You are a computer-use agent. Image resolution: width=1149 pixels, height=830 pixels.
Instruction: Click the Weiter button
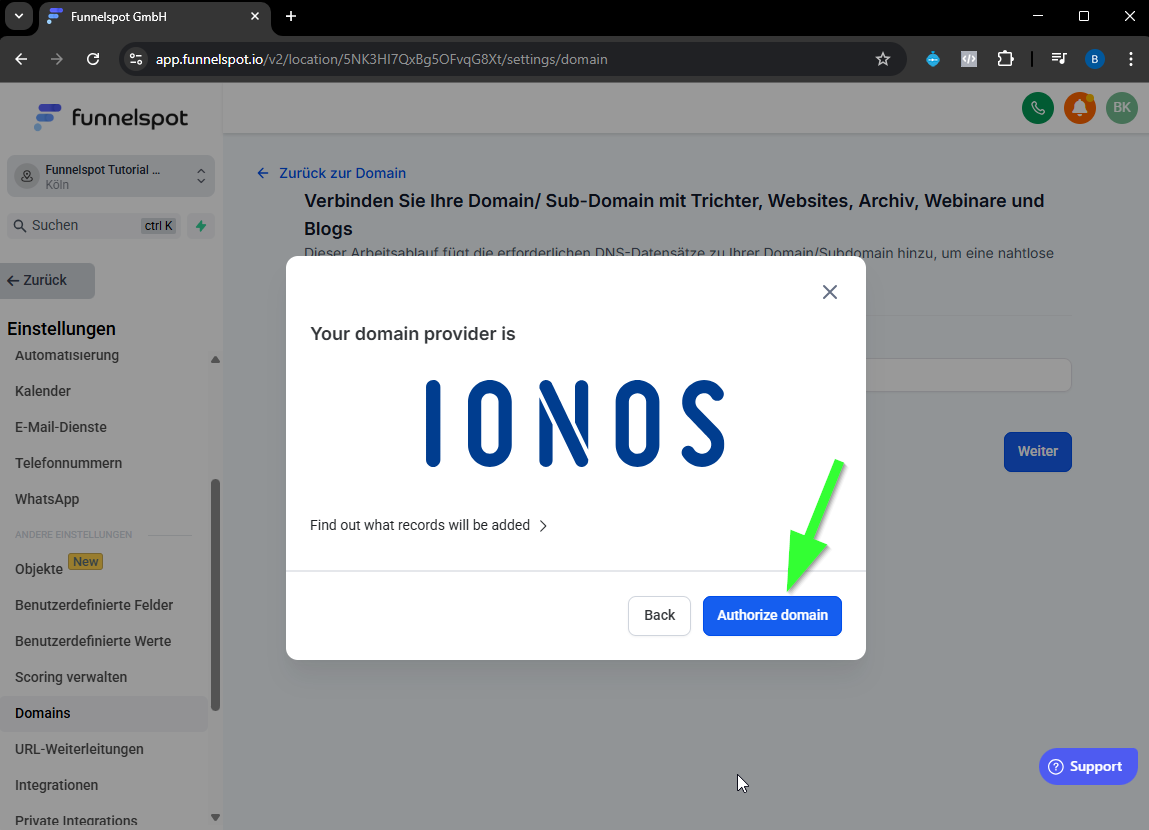tap(1037, 451)
